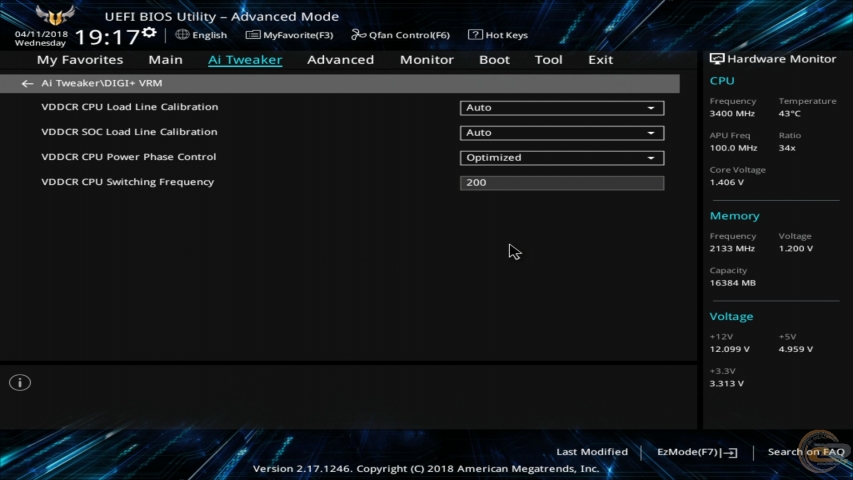
Task: Click the Memory section heading
Action: click(x=734, y=216)
